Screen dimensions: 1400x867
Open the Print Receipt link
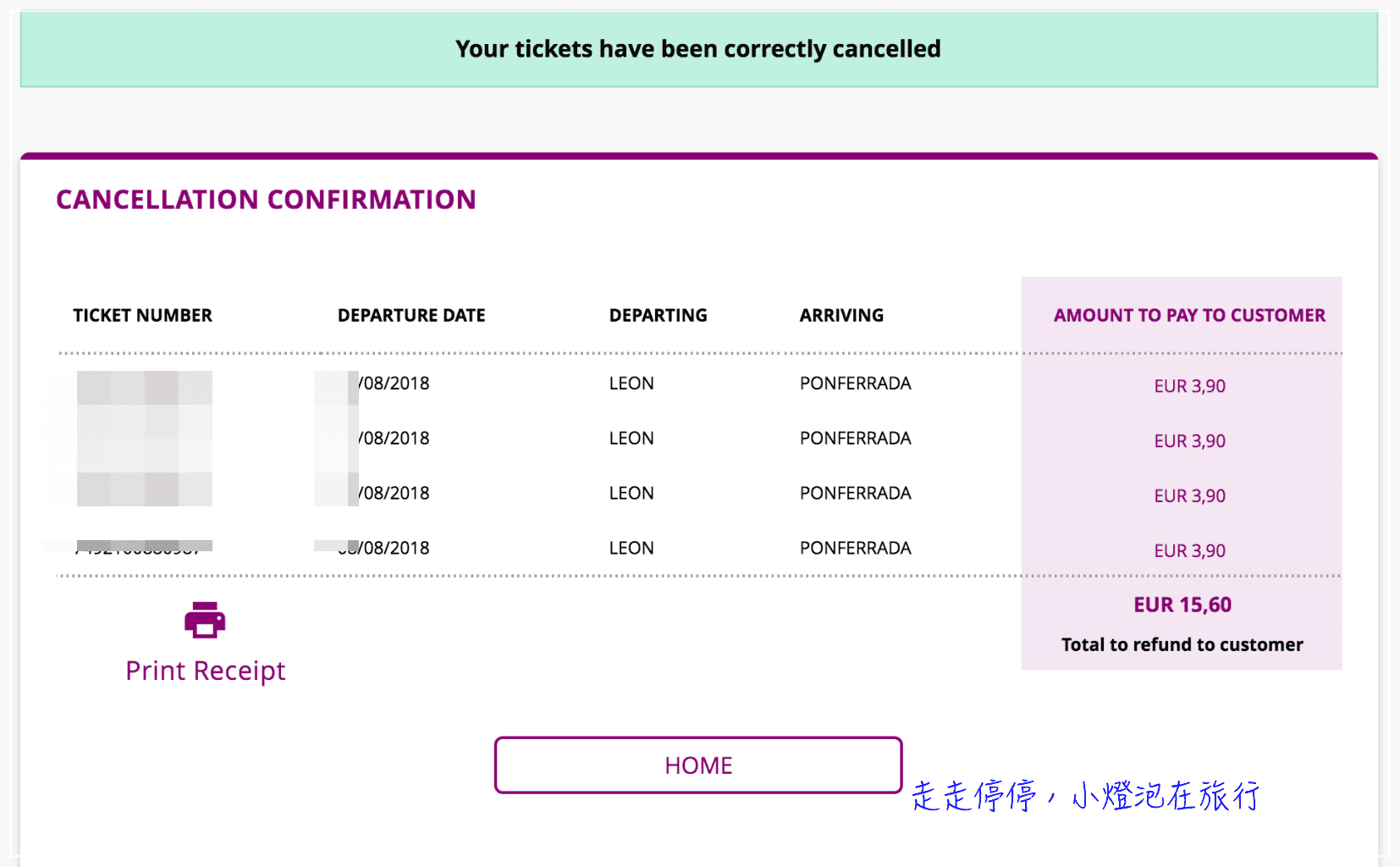tap(206, 671)
